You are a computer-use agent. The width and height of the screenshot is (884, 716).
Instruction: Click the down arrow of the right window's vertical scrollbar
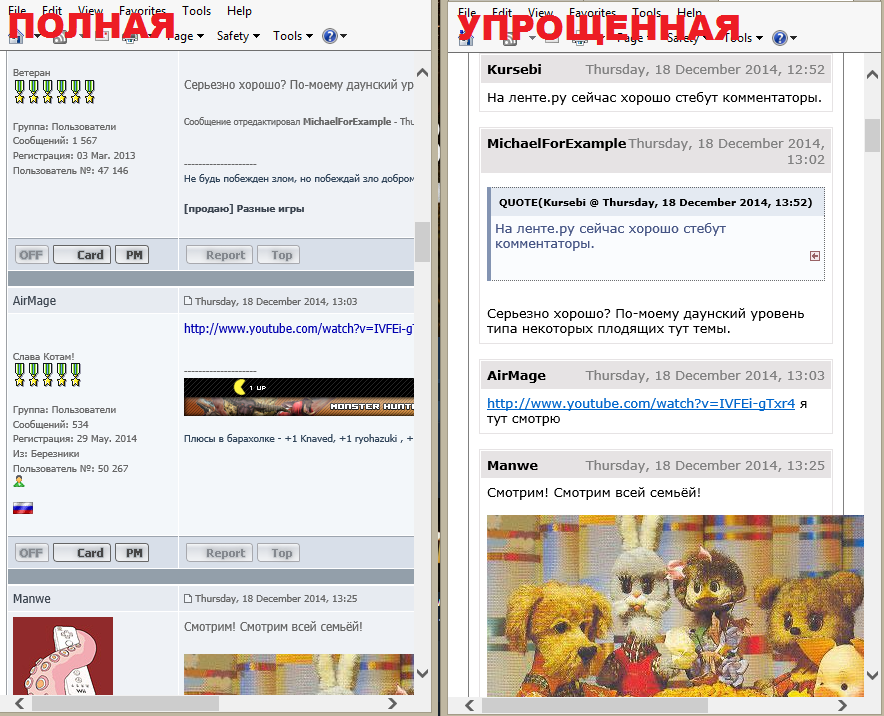pos(872,675)
